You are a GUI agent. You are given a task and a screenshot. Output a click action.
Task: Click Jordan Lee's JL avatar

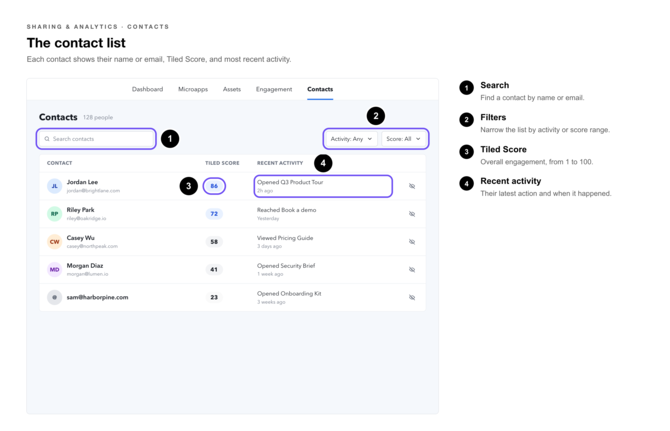(x=54, y=186)
